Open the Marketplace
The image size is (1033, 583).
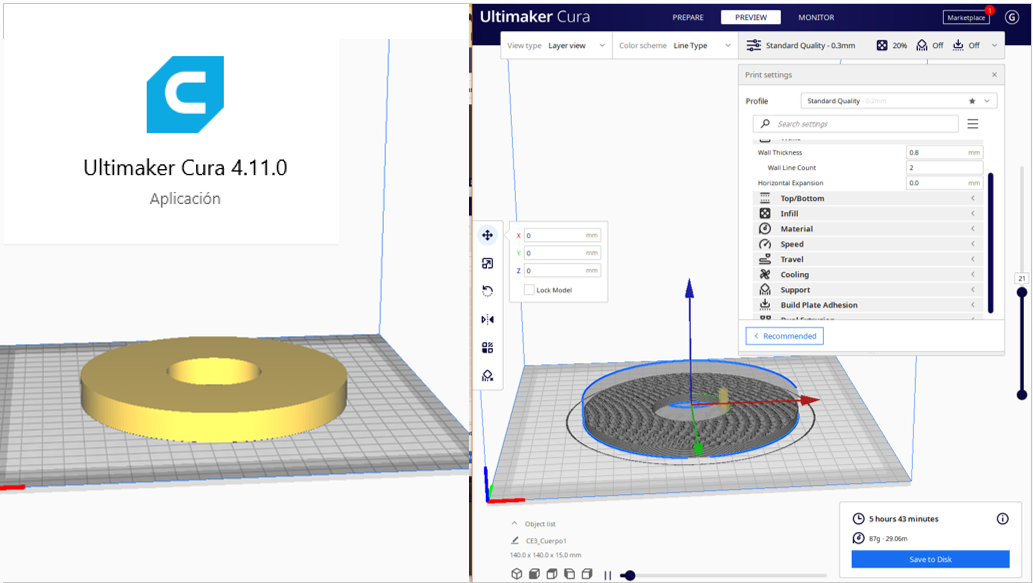(x=966, y=18)
